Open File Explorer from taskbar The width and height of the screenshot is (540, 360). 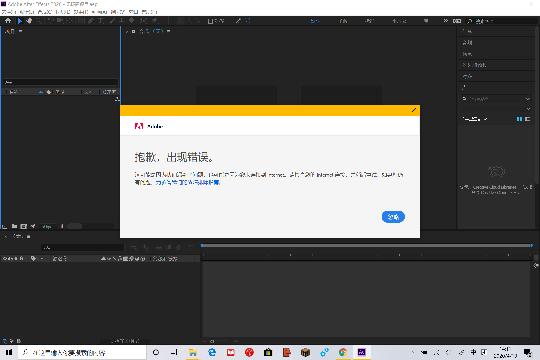193,352
